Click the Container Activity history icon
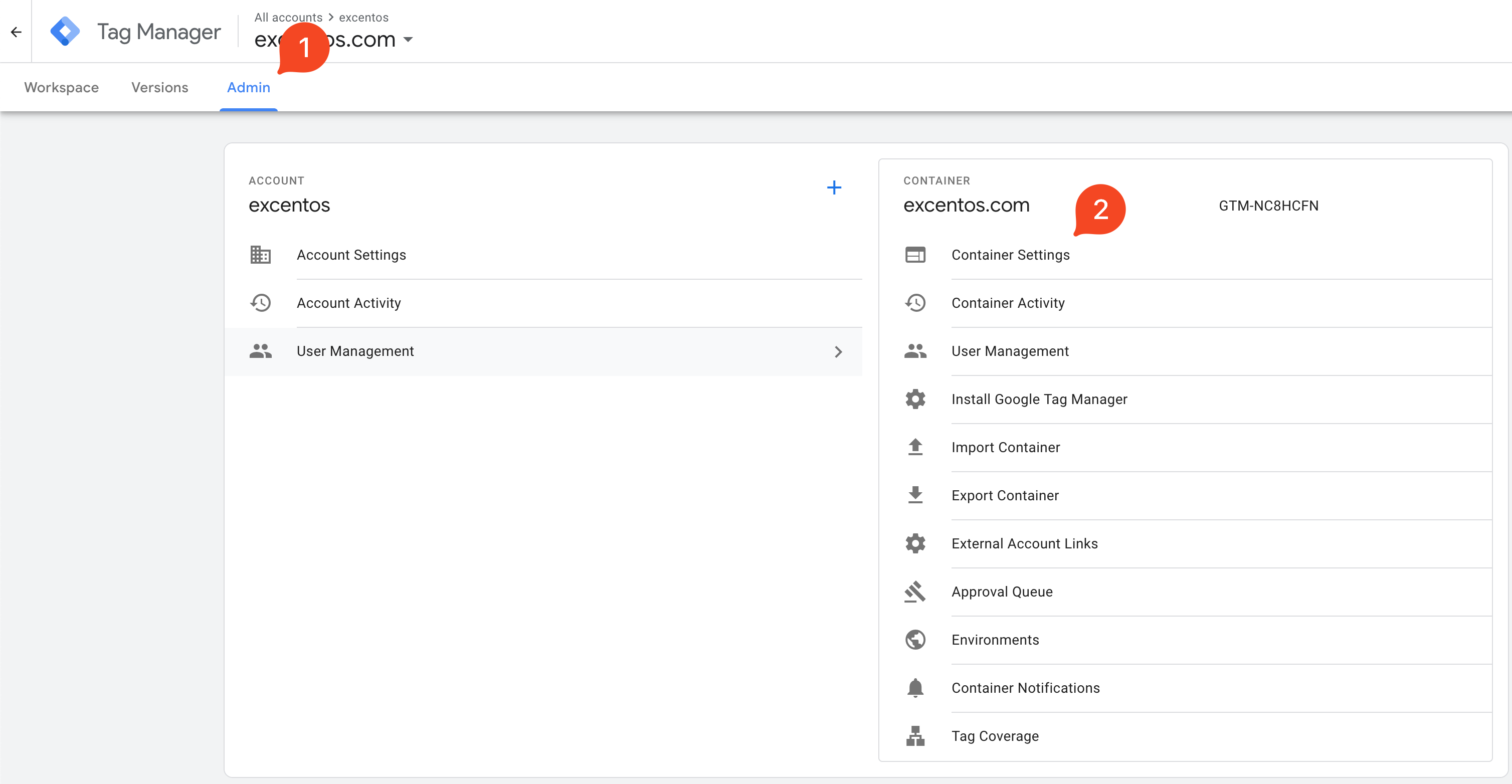 point(915,303)
